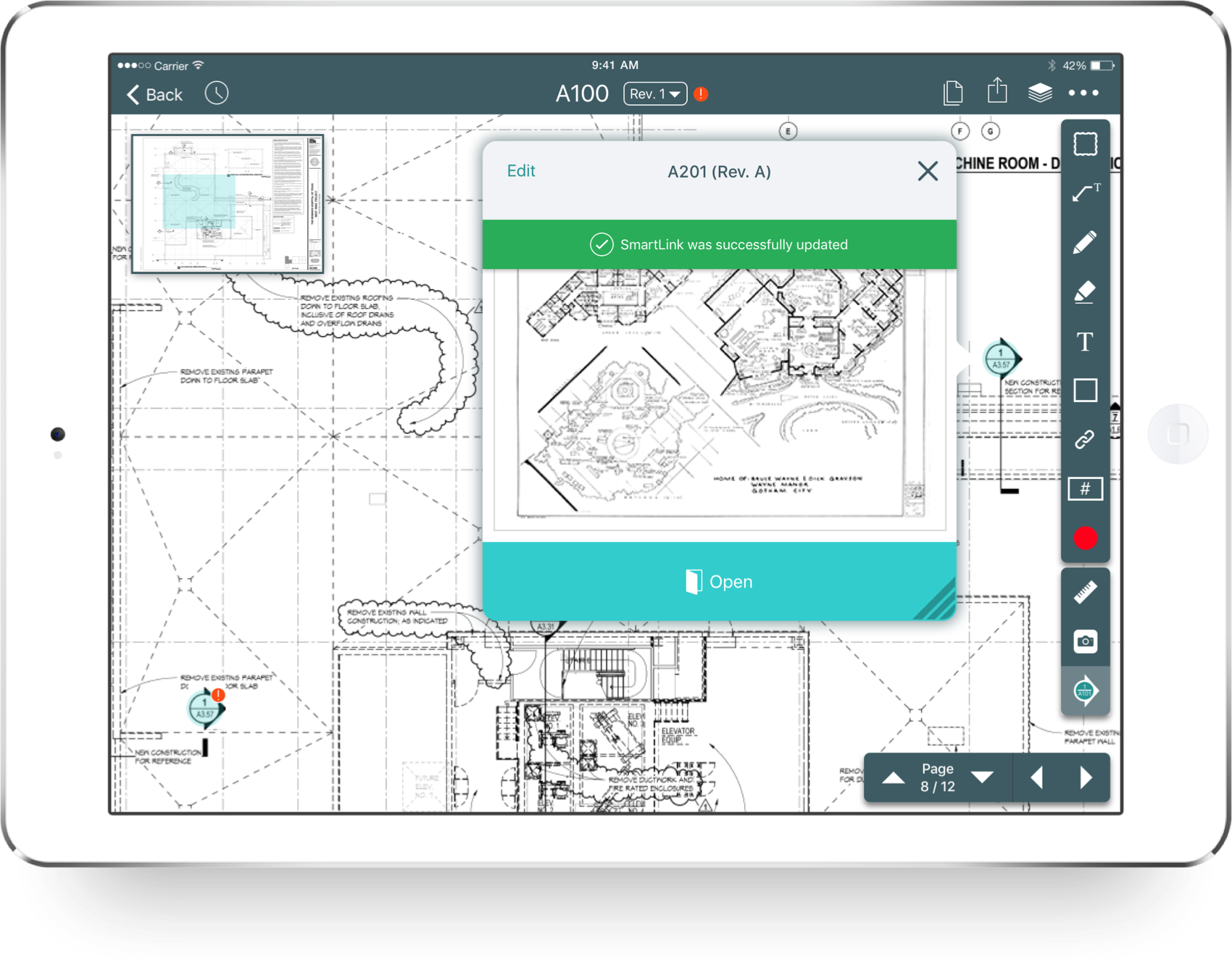The width and height of the screenshot is (1232, 968).
Task: Select the eraser tool
Action: [1085, 292]
